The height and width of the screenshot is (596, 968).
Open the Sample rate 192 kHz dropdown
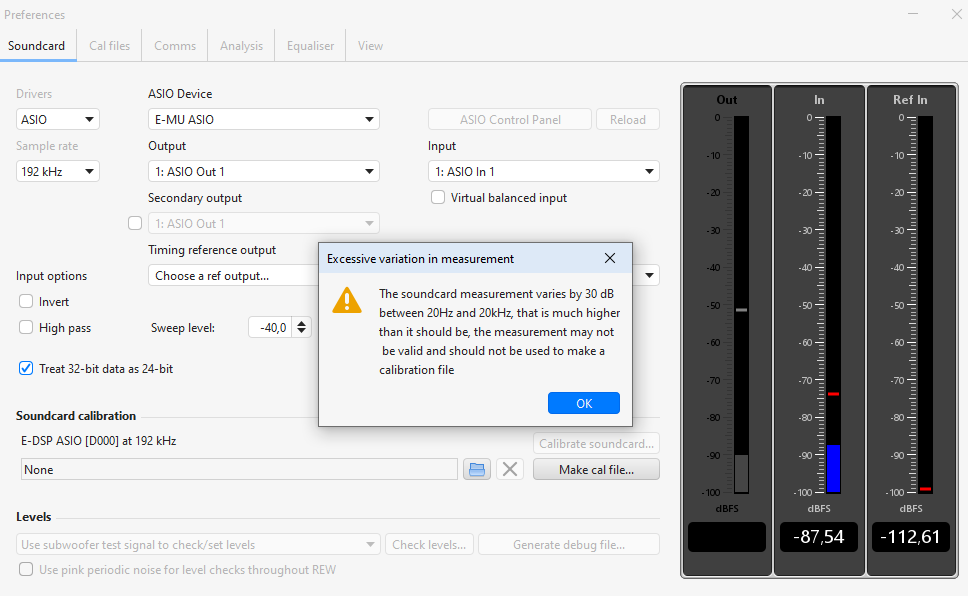click(57, 172)
